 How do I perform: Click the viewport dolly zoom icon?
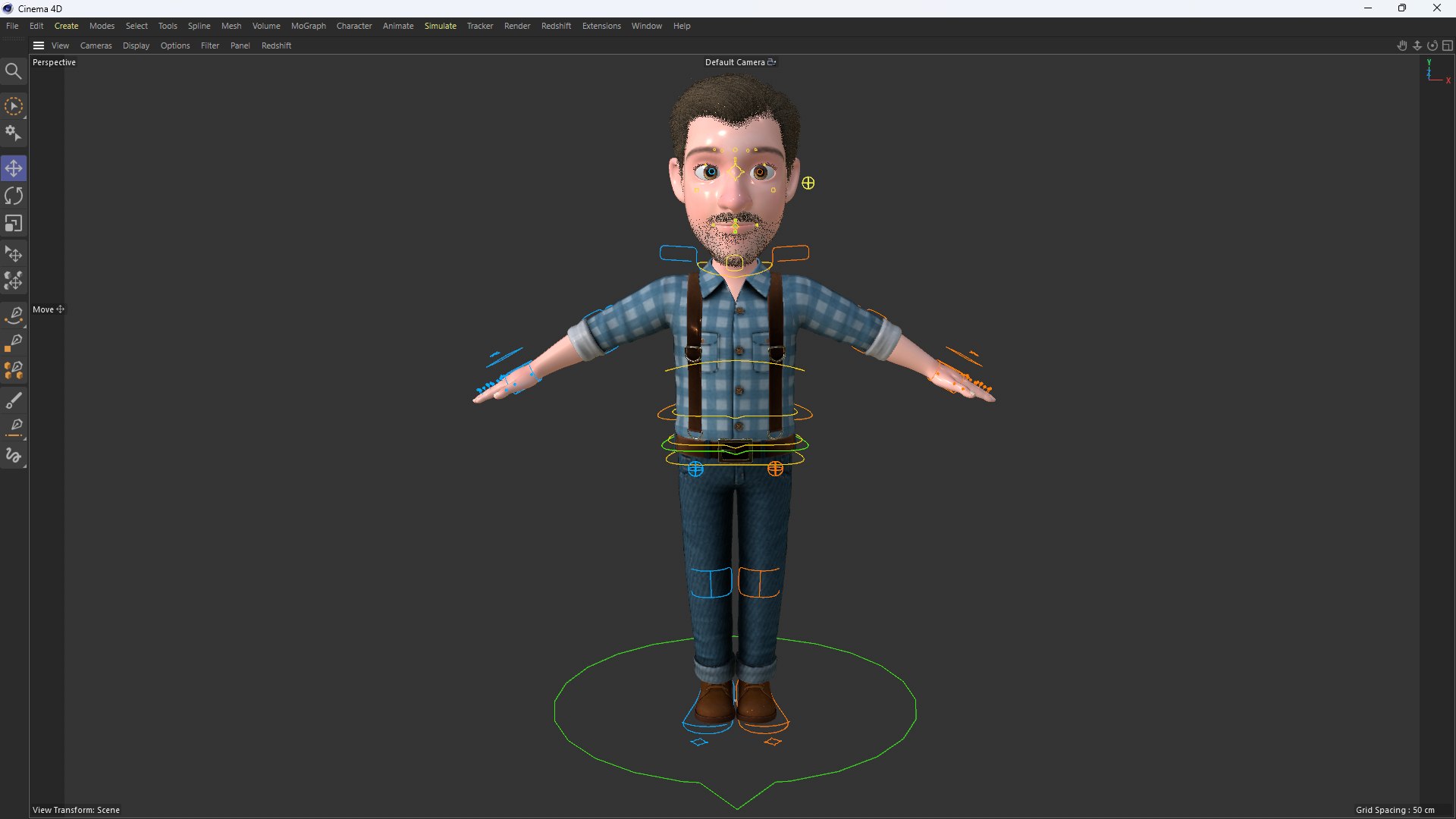(x=1417, y=45)
